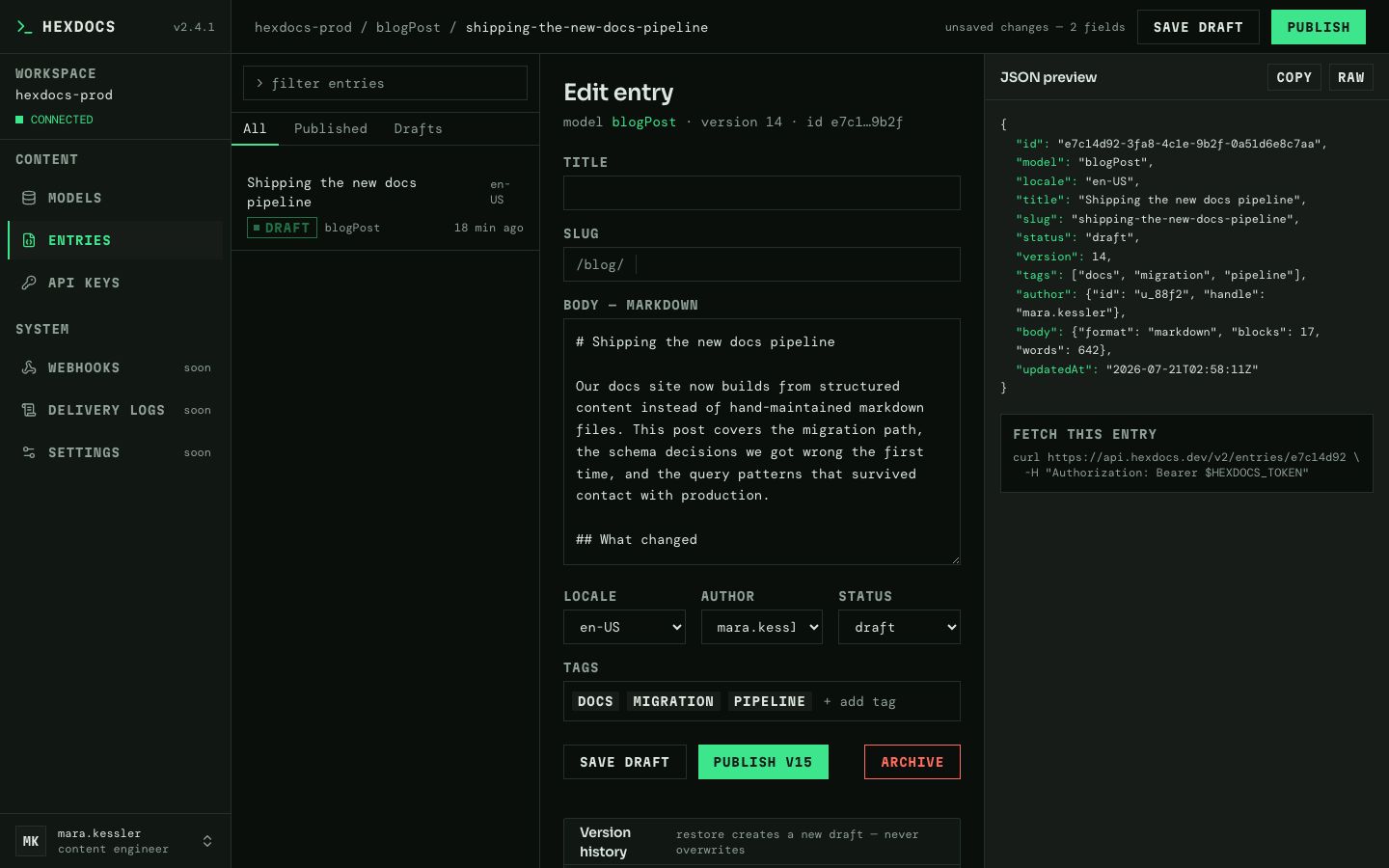The width and height of the screenshot is (1389, 868).
Task: Open the Locale en-US dropdown
Action: 624,627
